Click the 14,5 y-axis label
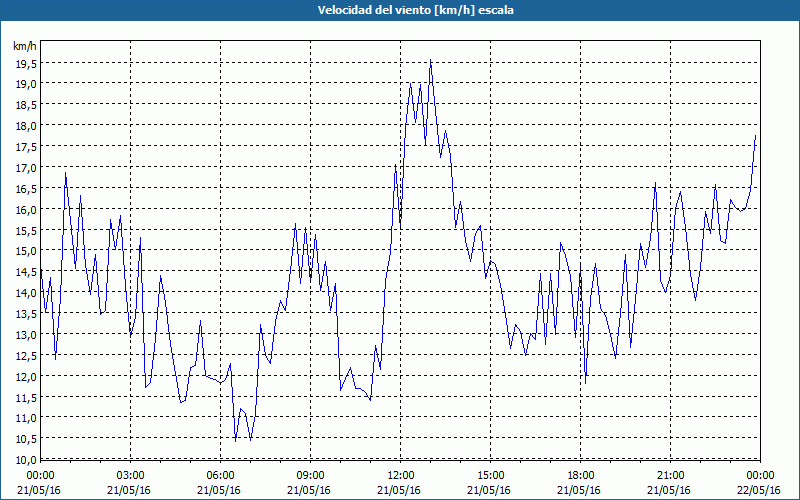 click(25, 272)
